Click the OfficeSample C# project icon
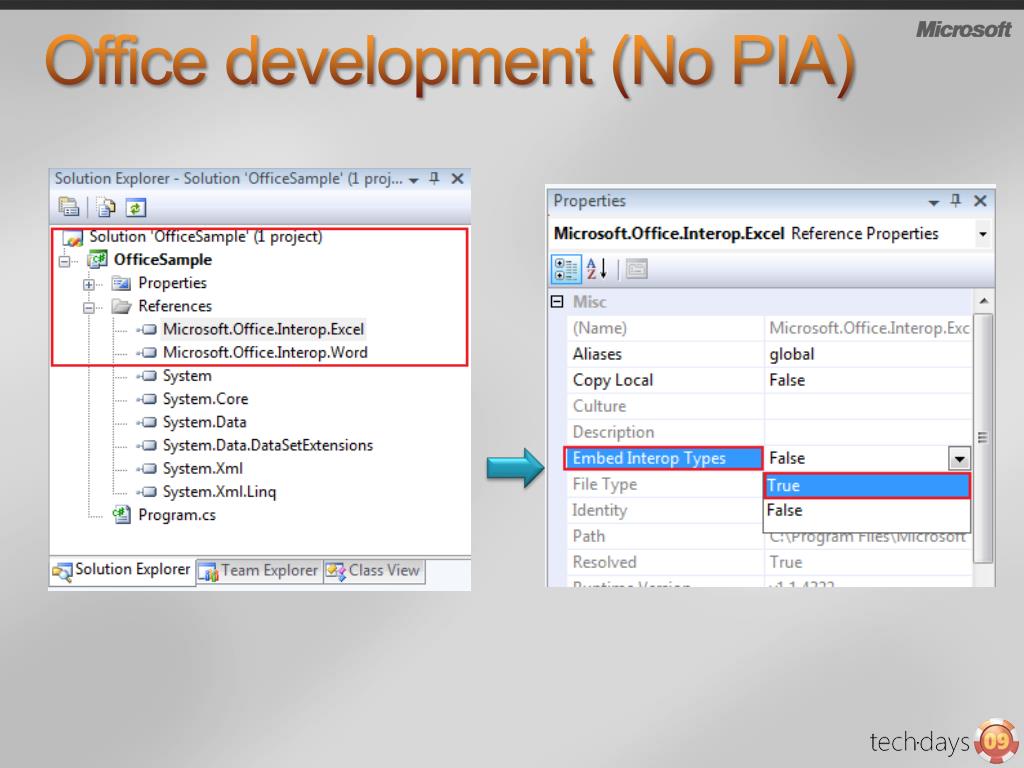1024x768 pixels. pos(97,260)
